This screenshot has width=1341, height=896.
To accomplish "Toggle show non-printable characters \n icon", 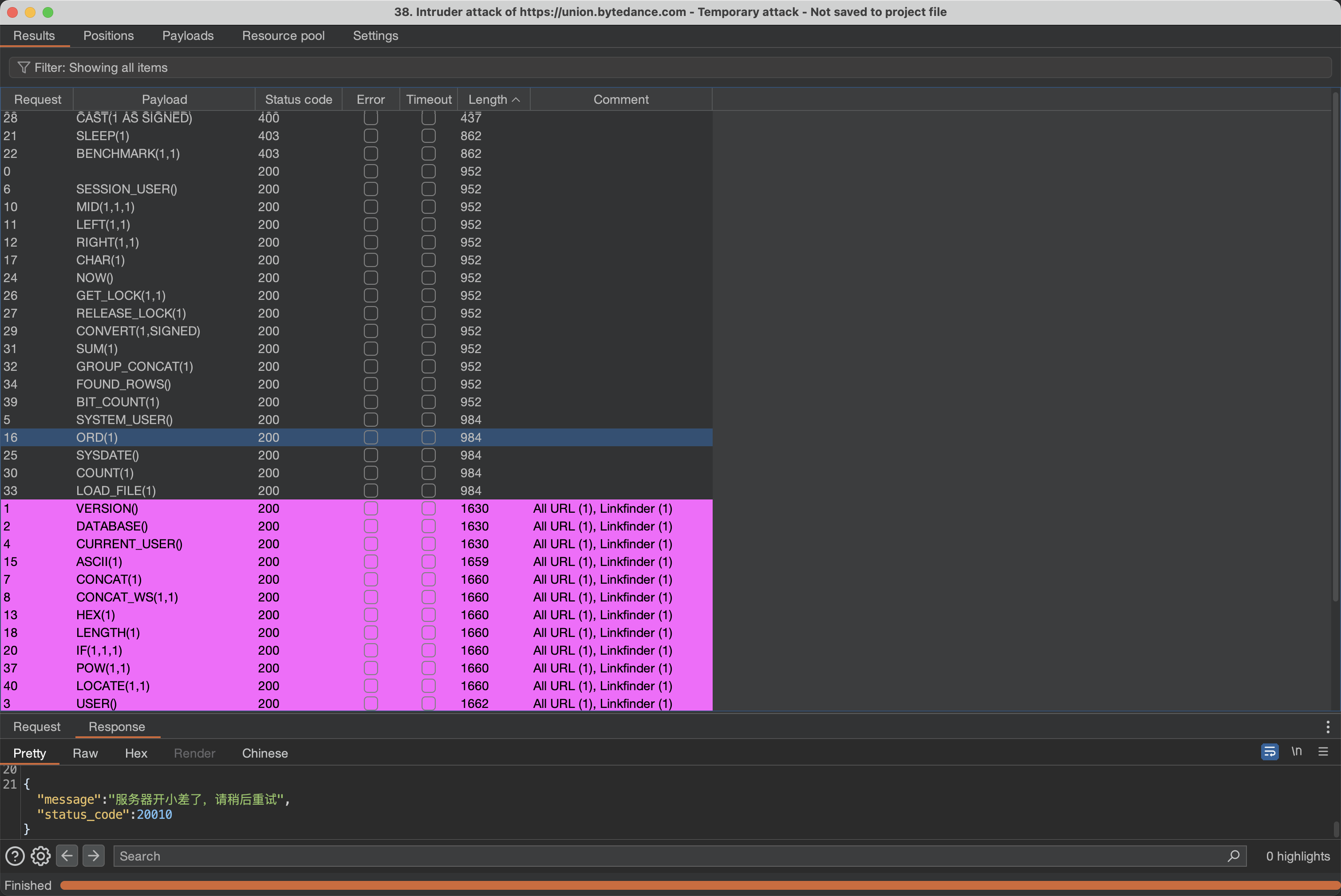I will click(1297, 751).
